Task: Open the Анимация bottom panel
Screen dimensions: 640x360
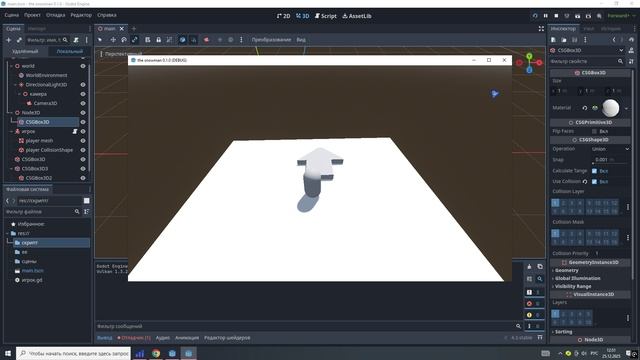Action: tap(187, 338)
